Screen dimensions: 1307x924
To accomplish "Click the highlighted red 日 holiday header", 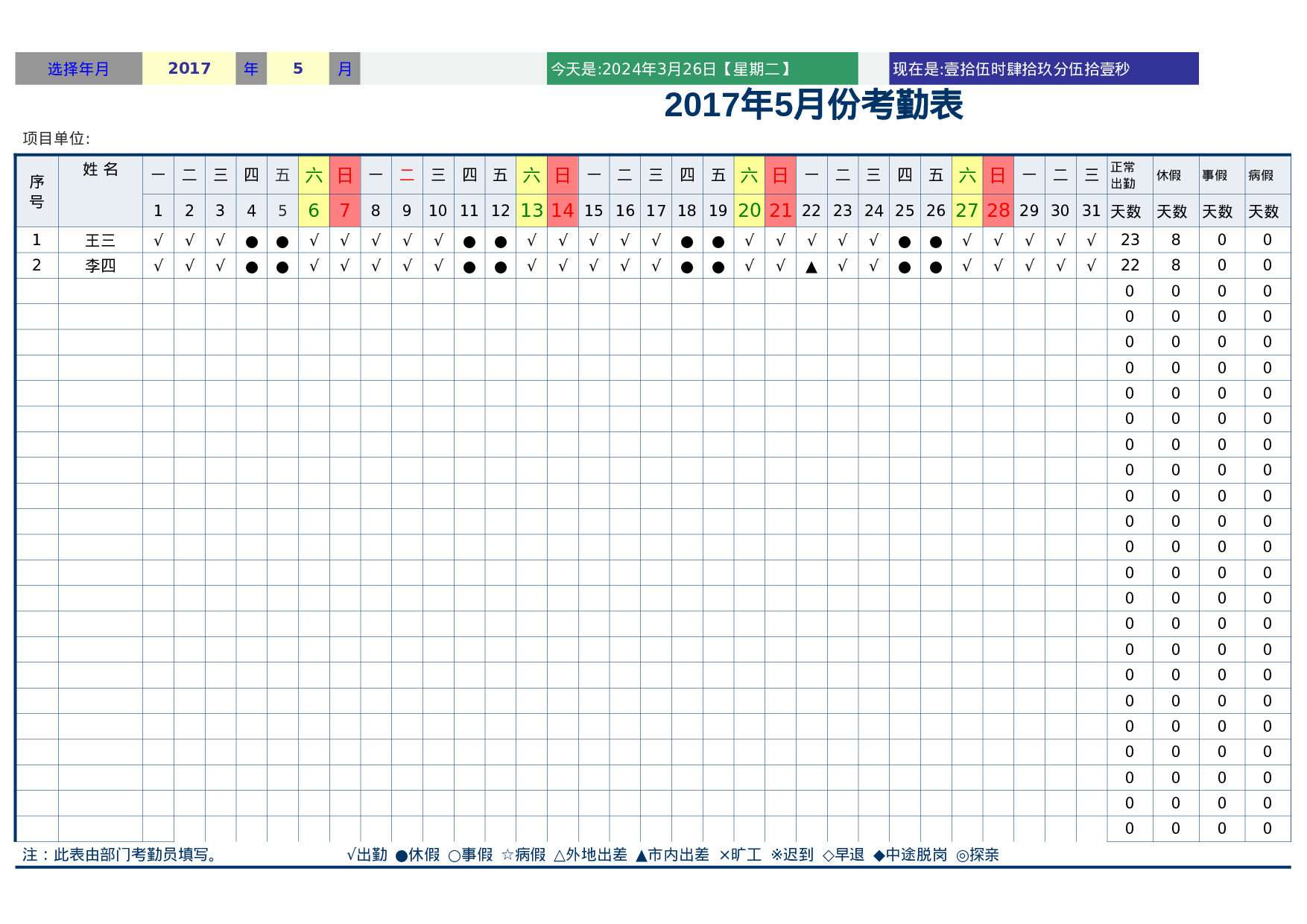I will click(344, 177).
